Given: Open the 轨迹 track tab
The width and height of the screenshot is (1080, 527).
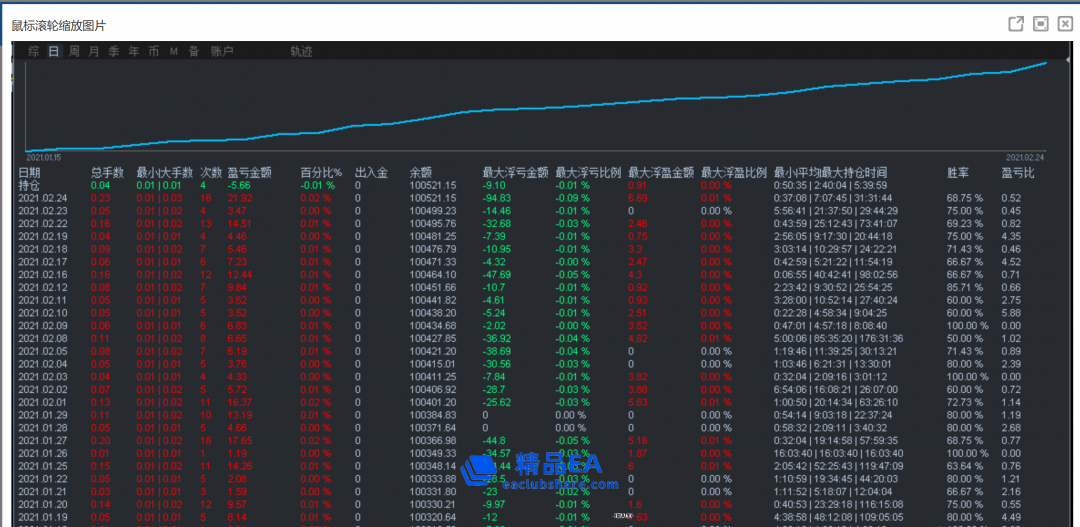Looking at the screenshot, I should (301, 51).
